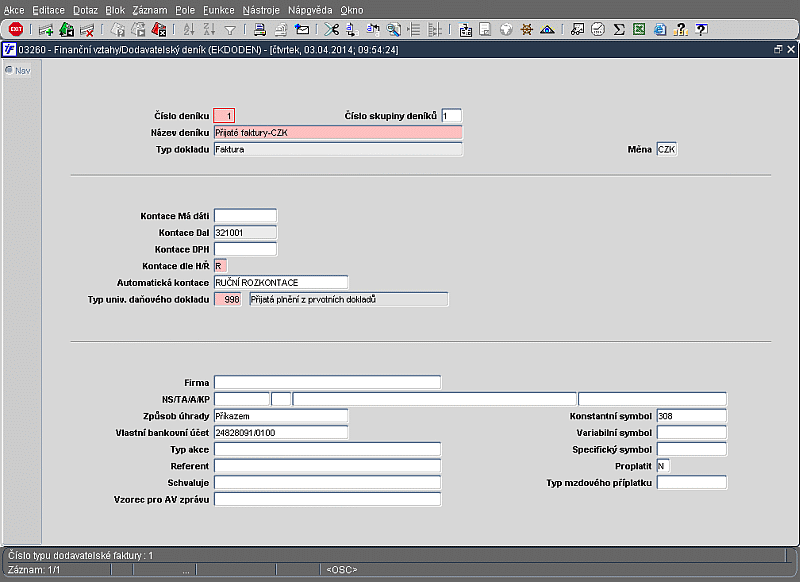
Task: Click the Variabilní symbol field
Action: click(x=692, y=433)
